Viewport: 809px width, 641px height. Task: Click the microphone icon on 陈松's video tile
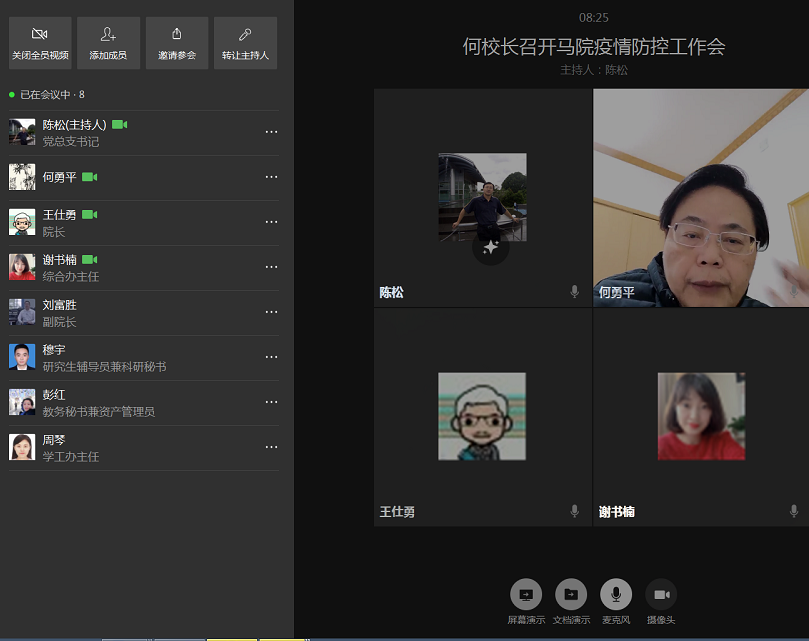[575, 292]
